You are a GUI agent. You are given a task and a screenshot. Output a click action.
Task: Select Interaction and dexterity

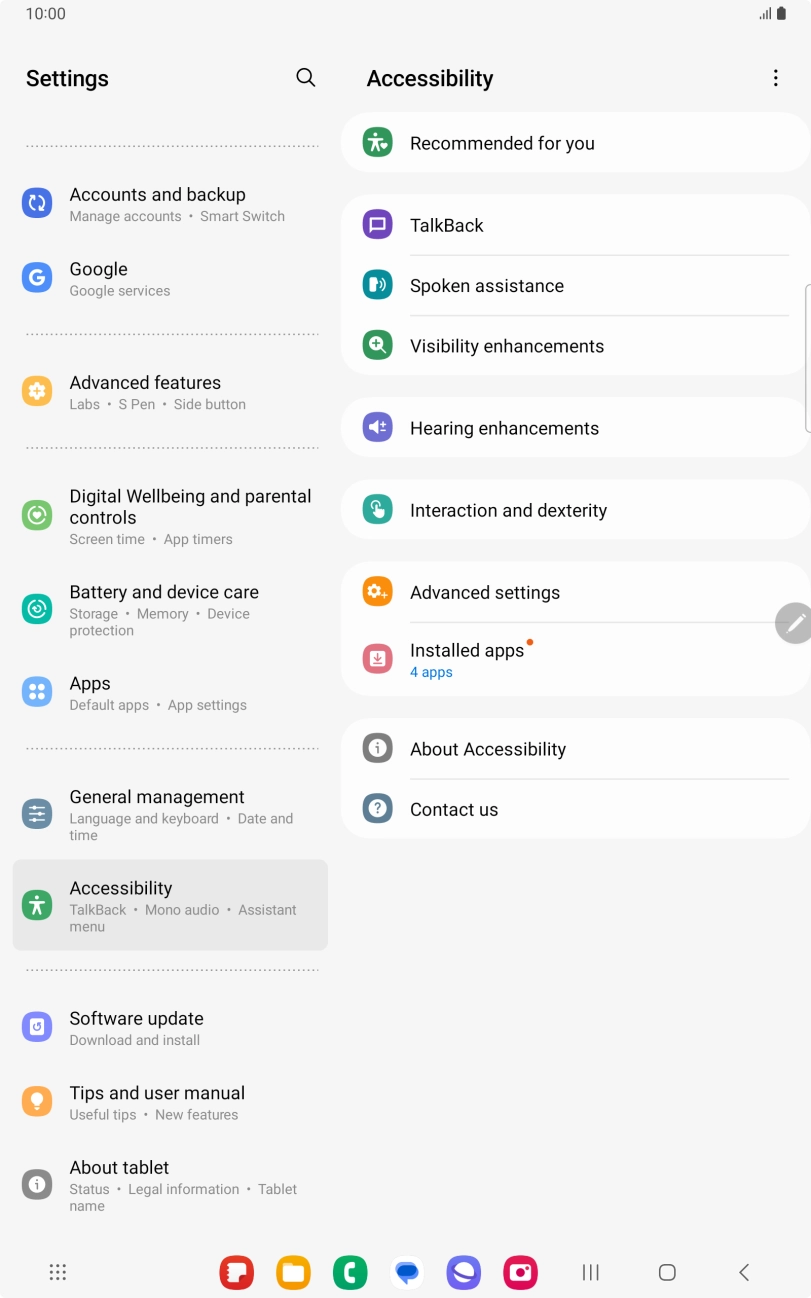[x=575, y=510]
